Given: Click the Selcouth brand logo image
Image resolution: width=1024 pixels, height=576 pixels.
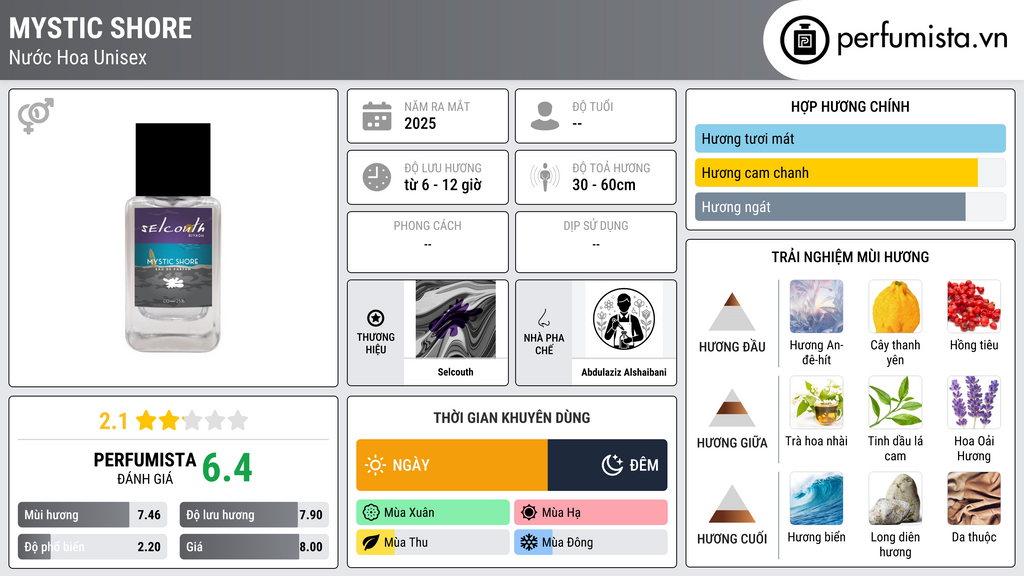Looking at the screenshot, I should [x=455, y=319].
